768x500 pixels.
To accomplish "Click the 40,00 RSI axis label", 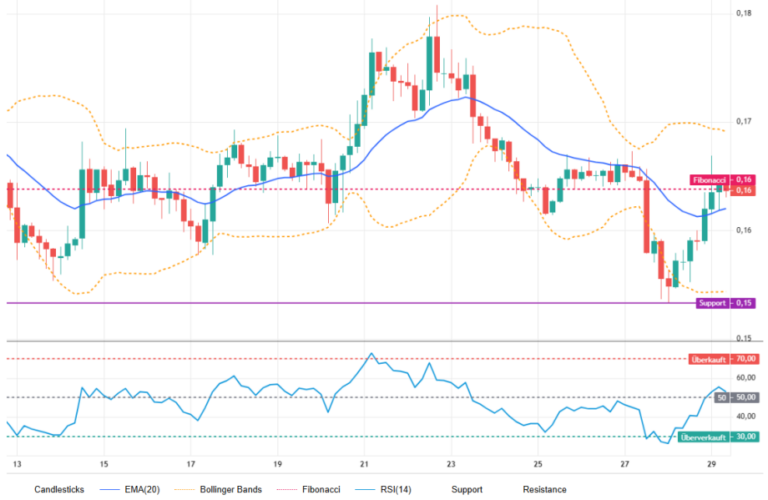I will 745,416.
